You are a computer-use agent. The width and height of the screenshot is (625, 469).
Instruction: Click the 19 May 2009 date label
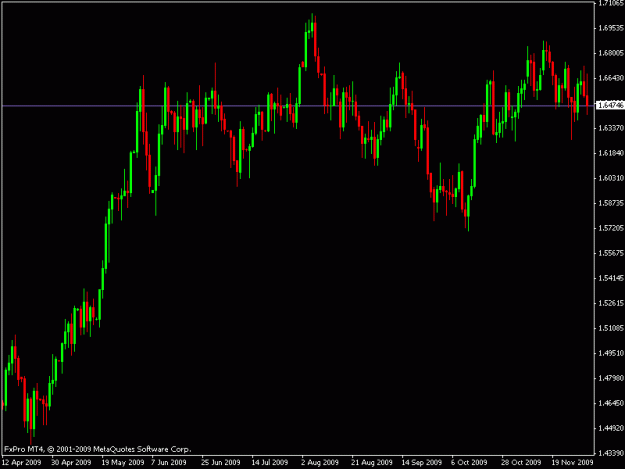coord(123,463)
